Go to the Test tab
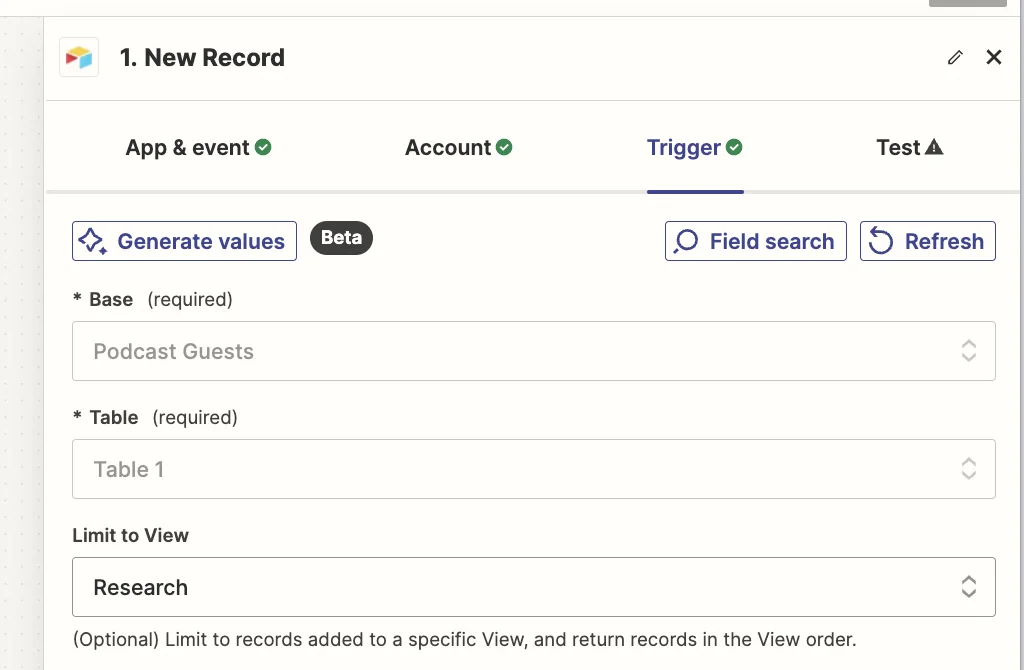 tap(910, 148)
